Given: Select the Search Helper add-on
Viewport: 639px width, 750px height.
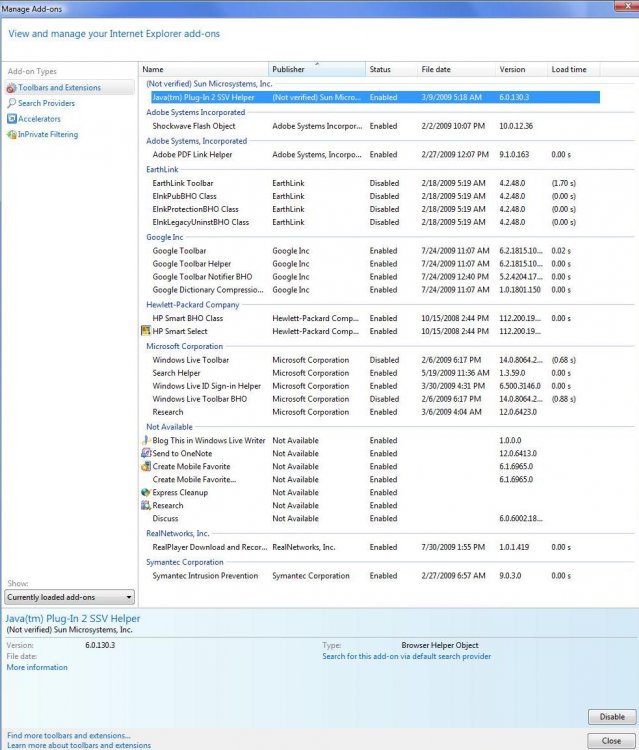Looking at the screenshot, I should (176, 373).
